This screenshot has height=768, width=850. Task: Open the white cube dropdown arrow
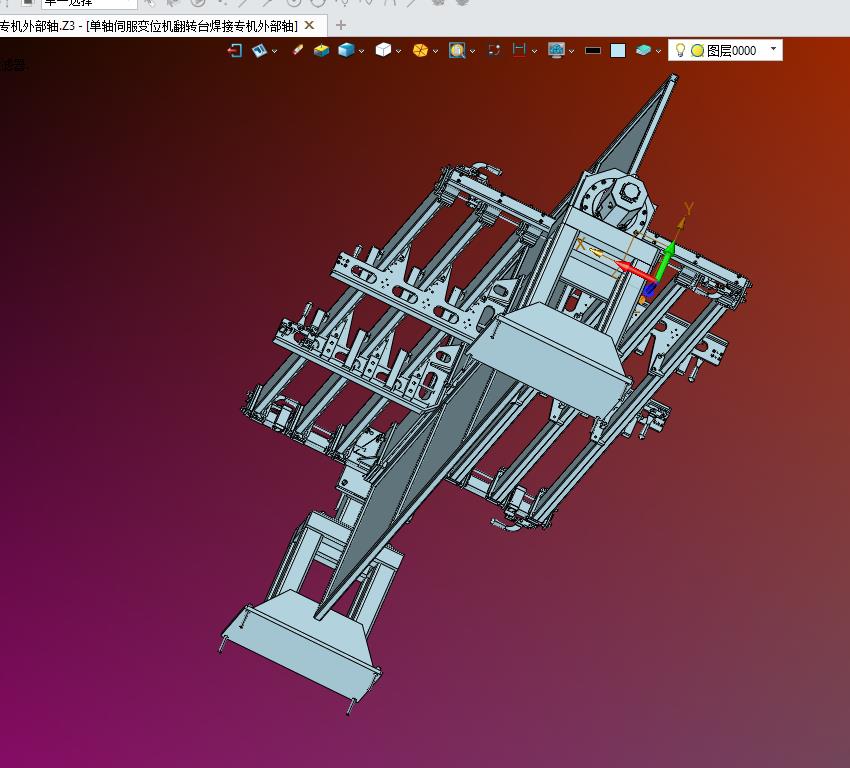pyautogui.click(x=398, y=51)
